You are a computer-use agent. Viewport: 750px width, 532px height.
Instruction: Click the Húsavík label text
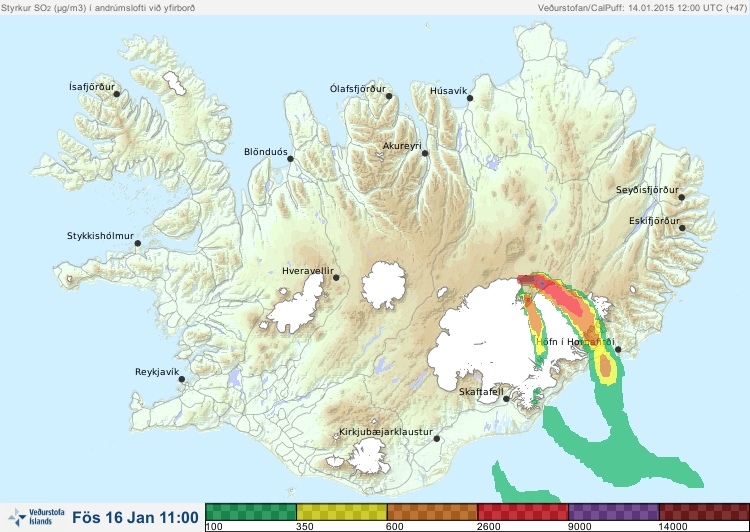[449, 91]
